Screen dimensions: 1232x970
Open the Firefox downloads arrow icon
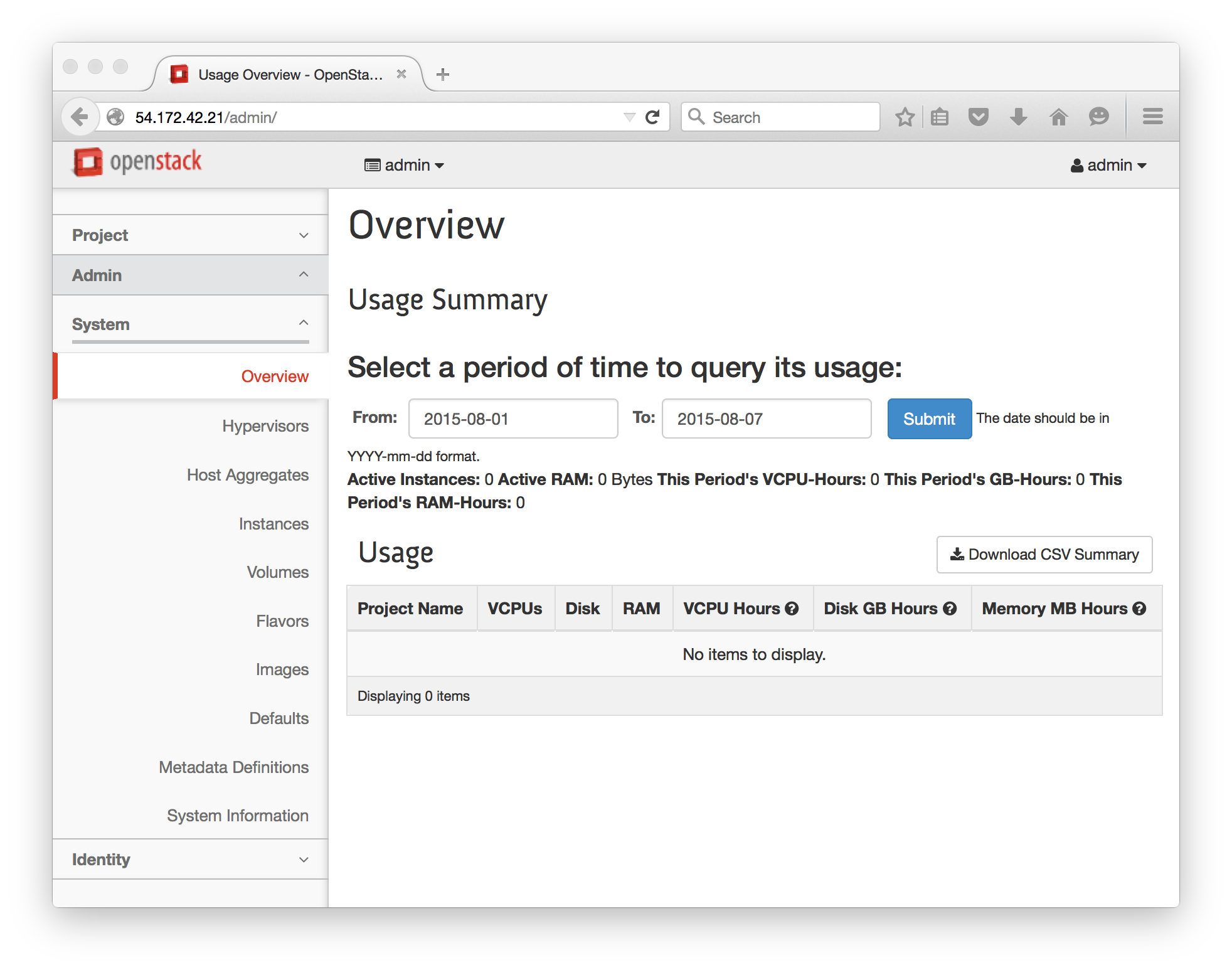coord(1018,117)
